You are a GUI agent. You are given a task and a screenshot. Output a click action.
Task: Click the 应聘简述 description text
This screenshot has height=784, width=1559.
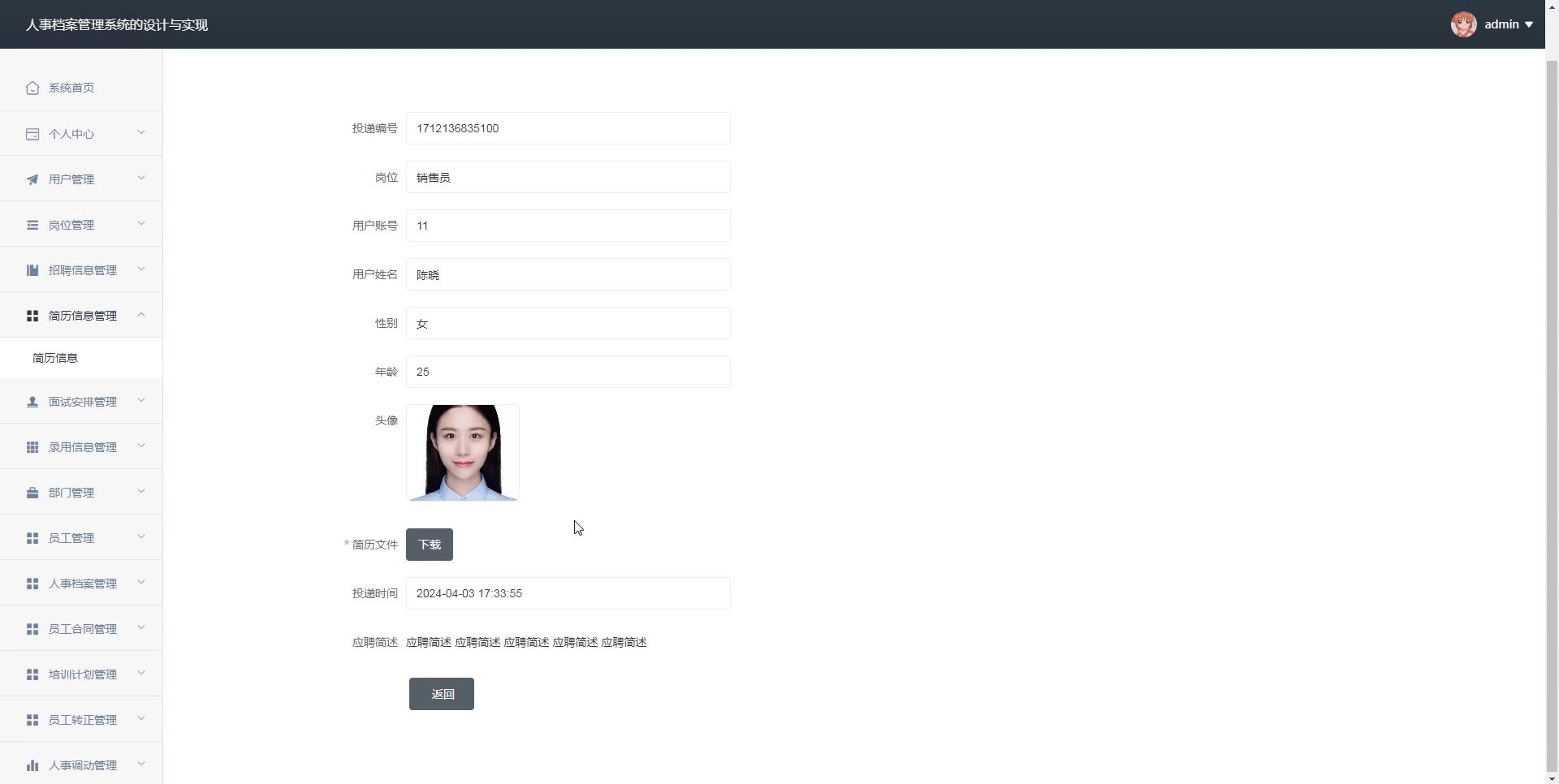(526, 642)
